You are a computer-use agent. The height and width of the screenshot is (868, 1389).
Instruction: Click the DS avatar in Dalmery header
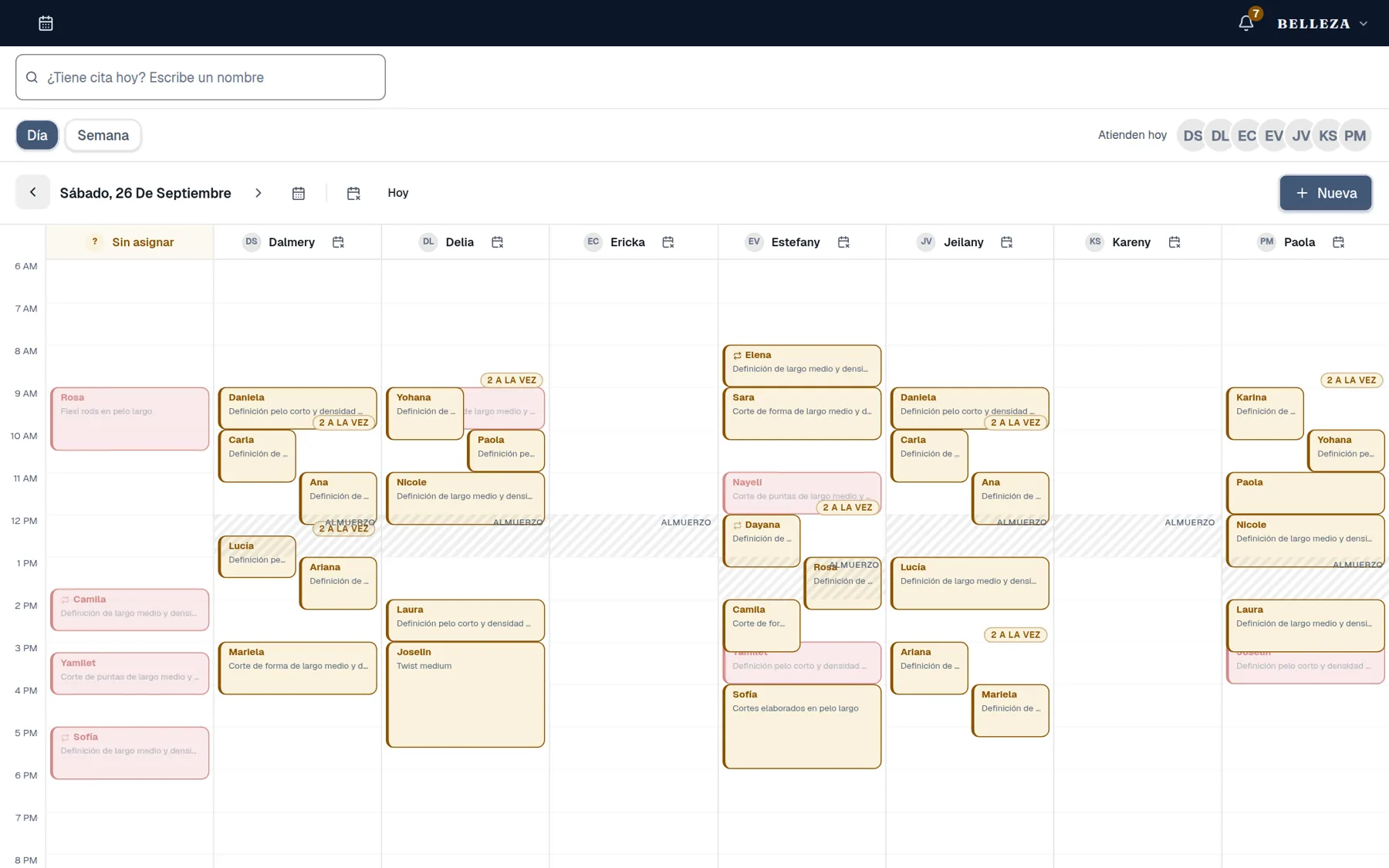[252, 242]
